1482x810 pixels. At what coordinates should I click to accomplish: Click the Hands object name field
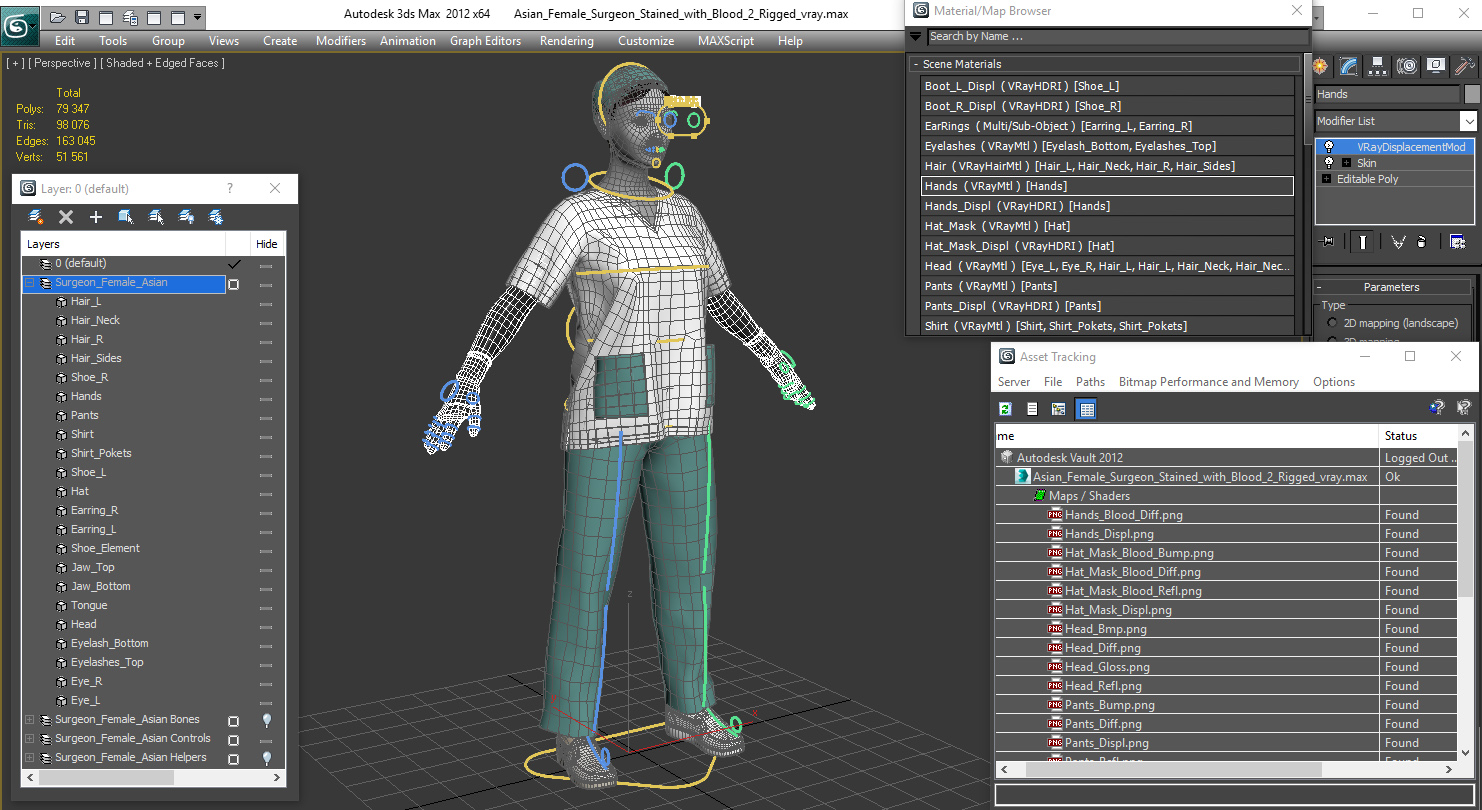pyautogui.click(x=1387, y=94)
